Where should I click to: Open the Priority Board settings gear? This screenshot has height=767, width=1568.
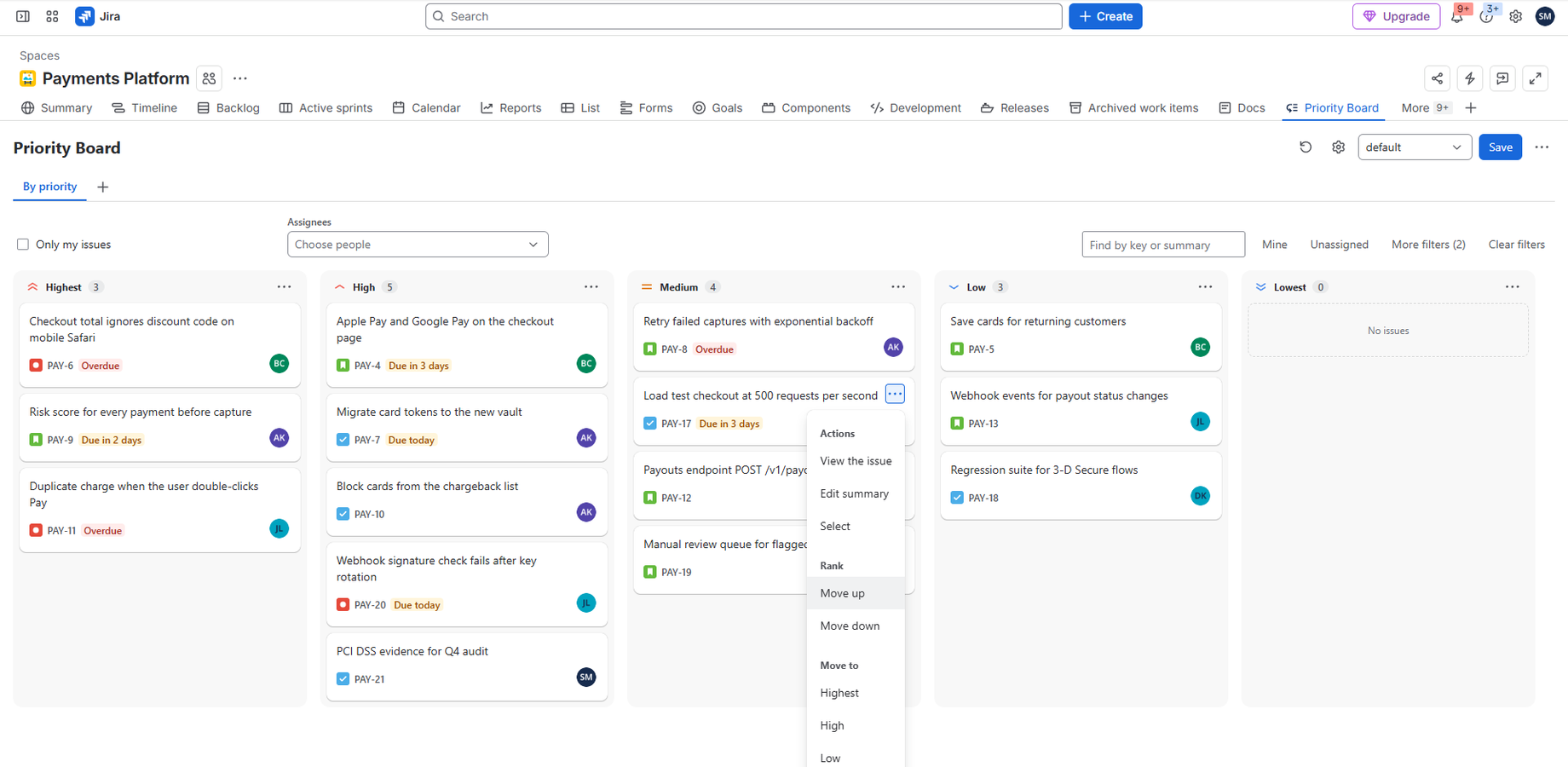coord(1338,147)
